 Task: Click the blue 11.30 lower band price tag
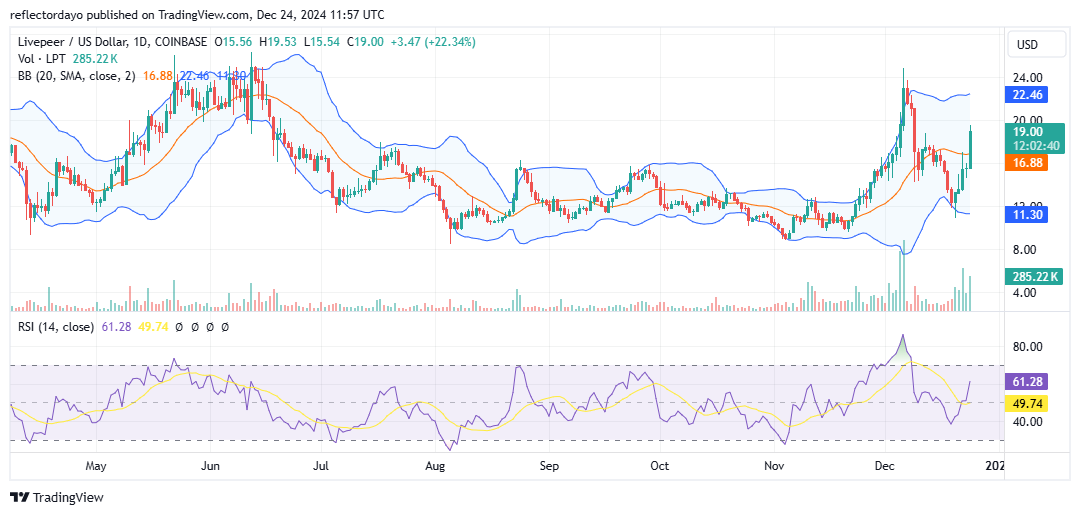(1026, 216)
